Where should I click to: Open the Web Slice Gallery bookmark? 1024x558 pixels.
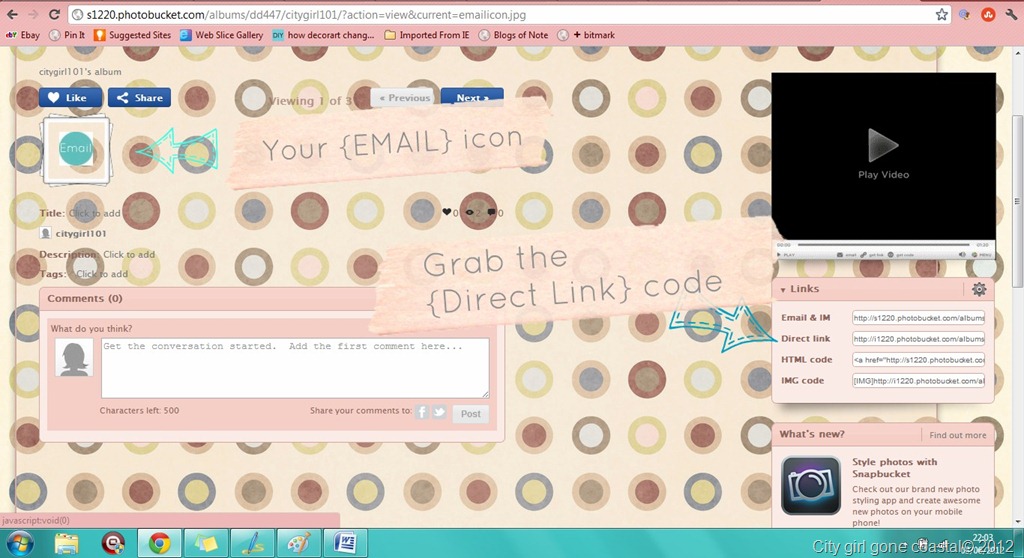221,35
